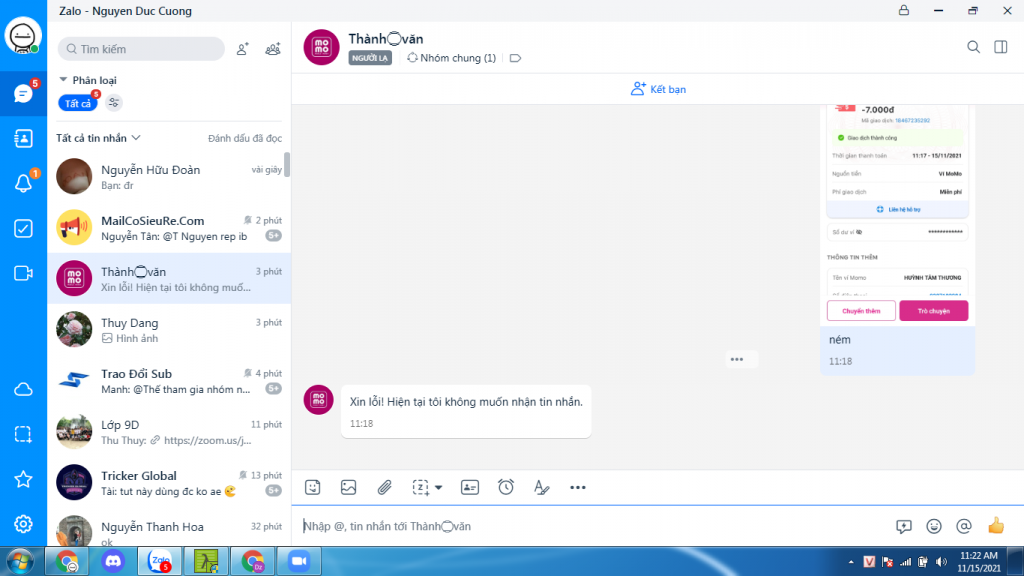This screenshot has width=1024, height=576.
Task: Click attach file paperclip icon
Action: [384, 487]
